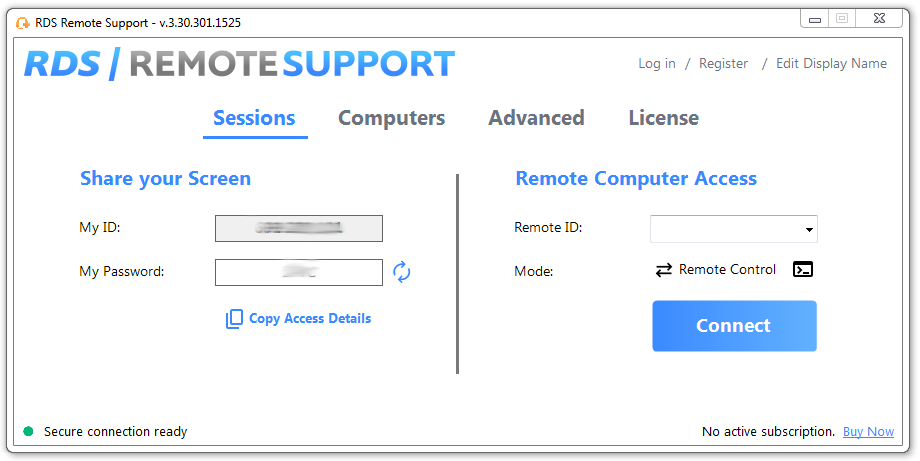Select the Remote Control mode label
The height and width of the screenshot is (461, 920).
click(x=727, y=270)
